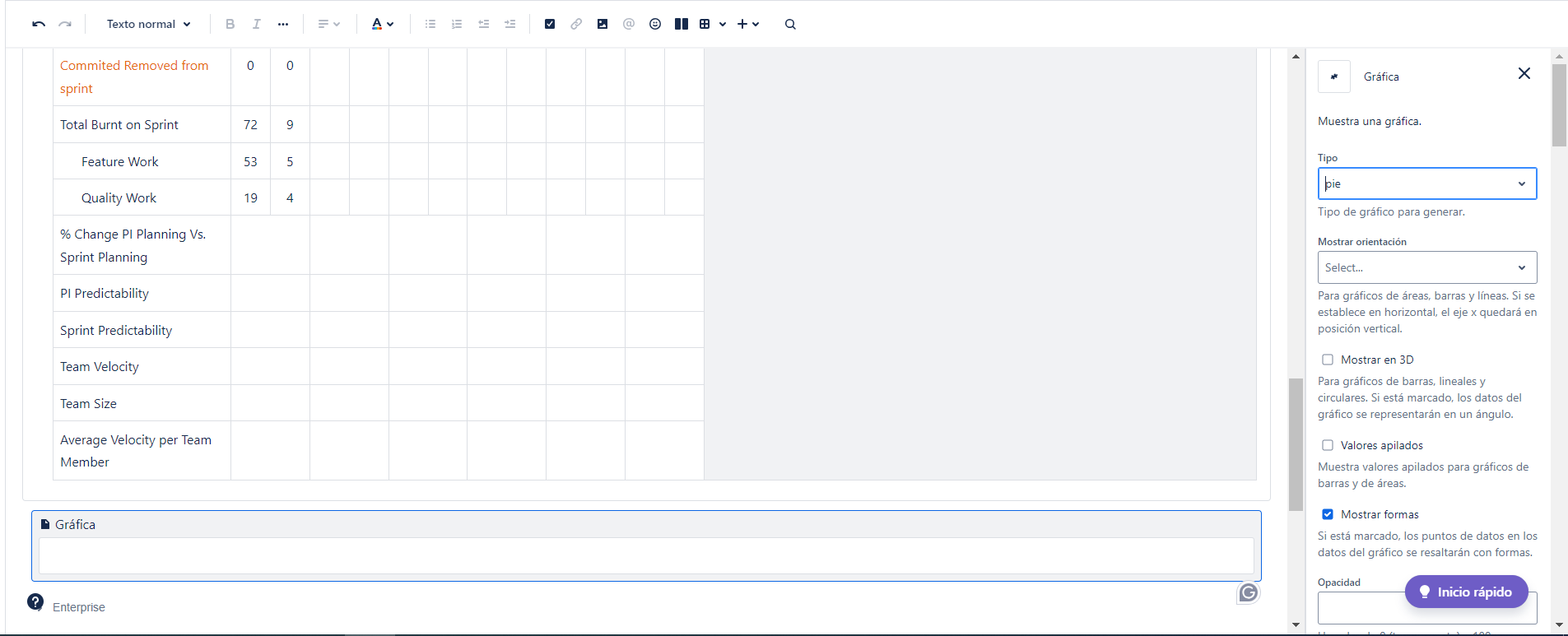Screen dimensions: 1568x636
Task: Click the cell with value 72
Action: 250,124
